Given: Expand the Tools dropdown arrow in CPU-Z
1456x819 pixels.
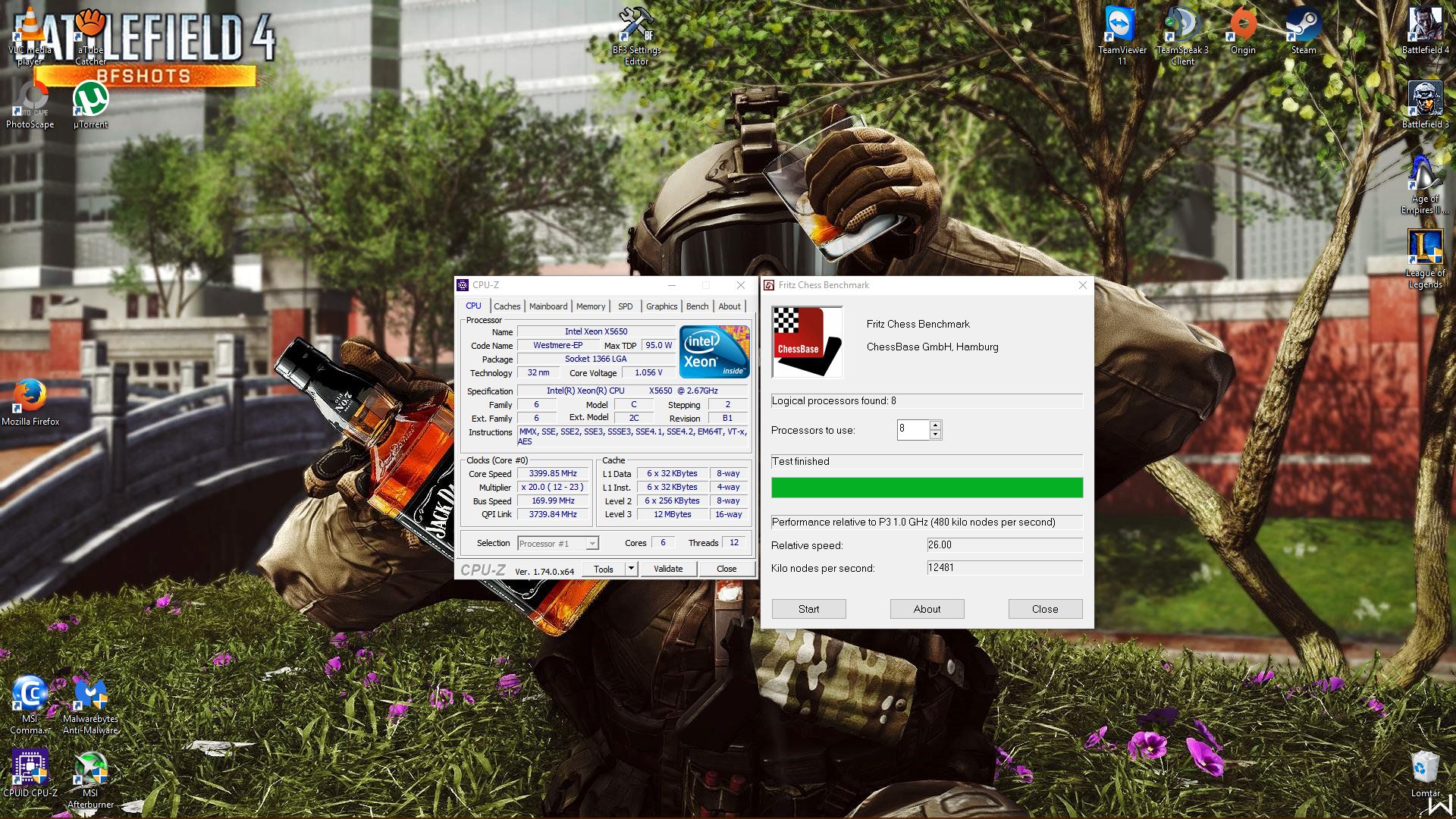Looking at the screenshot, I should coord(630,569).
